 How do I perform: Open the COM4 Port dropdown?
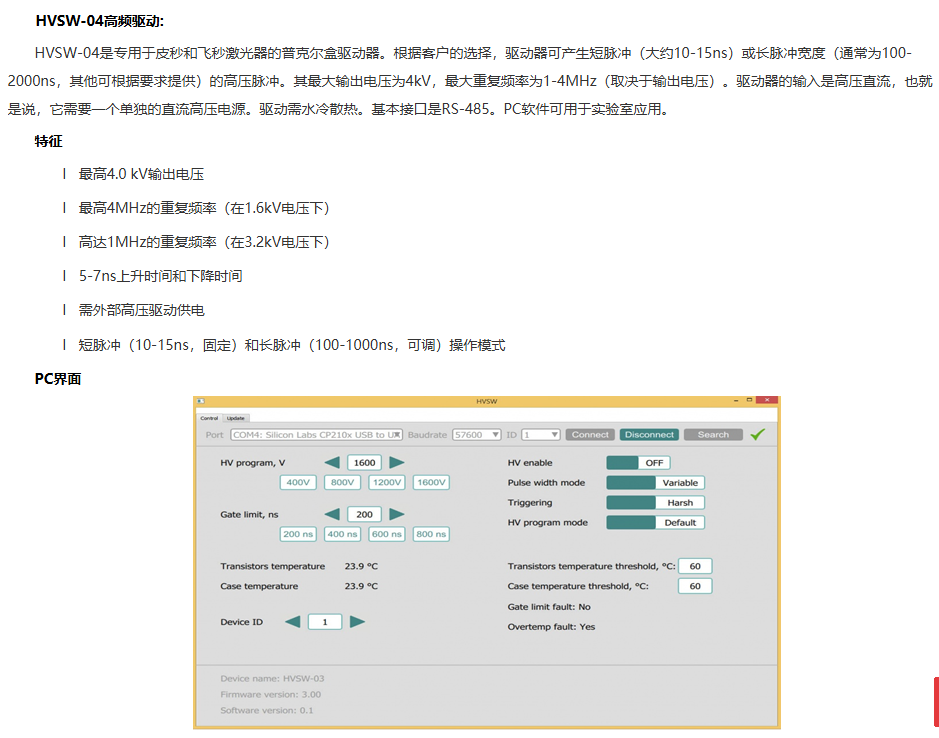(316, 435)
